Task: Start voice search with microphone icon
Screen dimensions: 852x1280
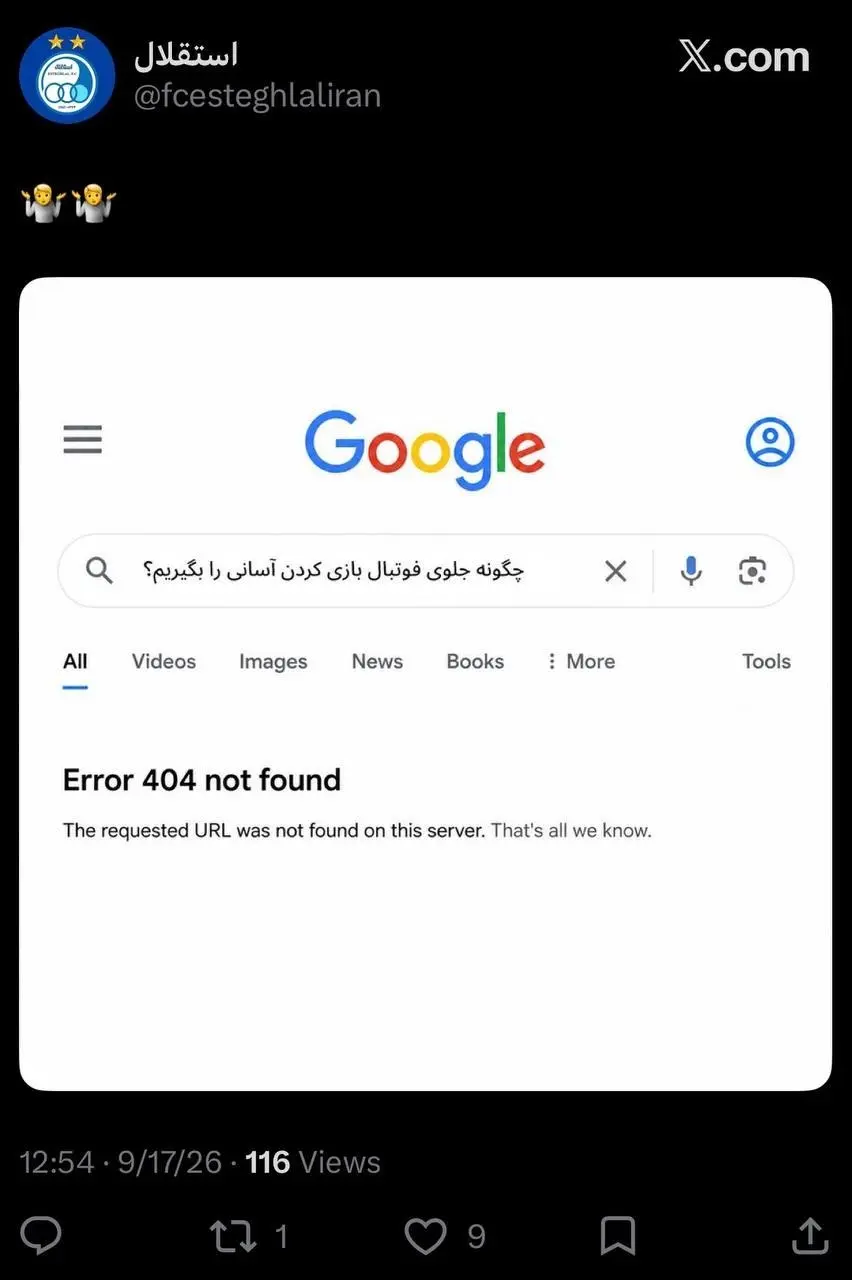Action: [691, 571]
